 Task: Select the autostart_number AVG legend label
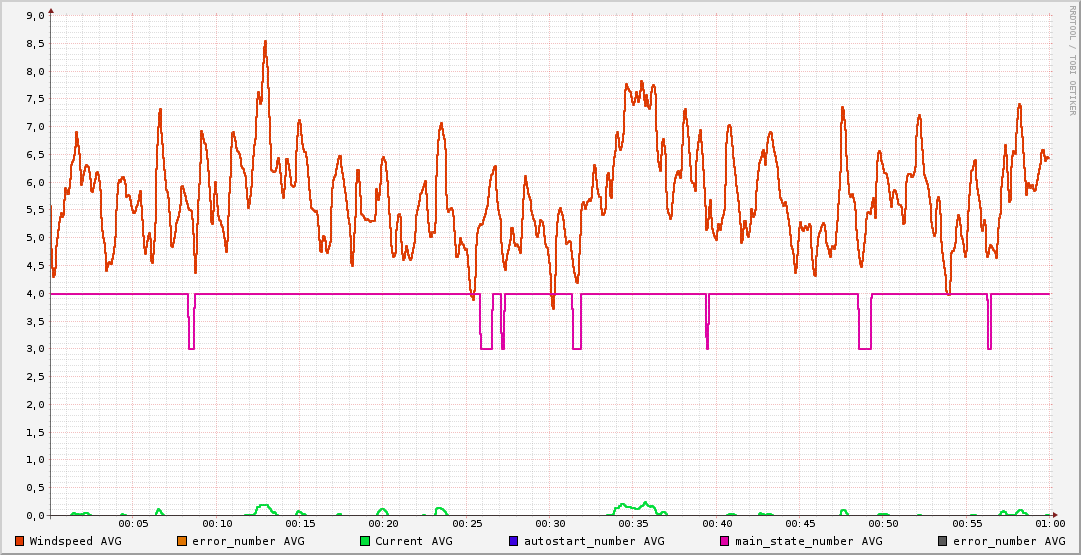click(594, 541)
